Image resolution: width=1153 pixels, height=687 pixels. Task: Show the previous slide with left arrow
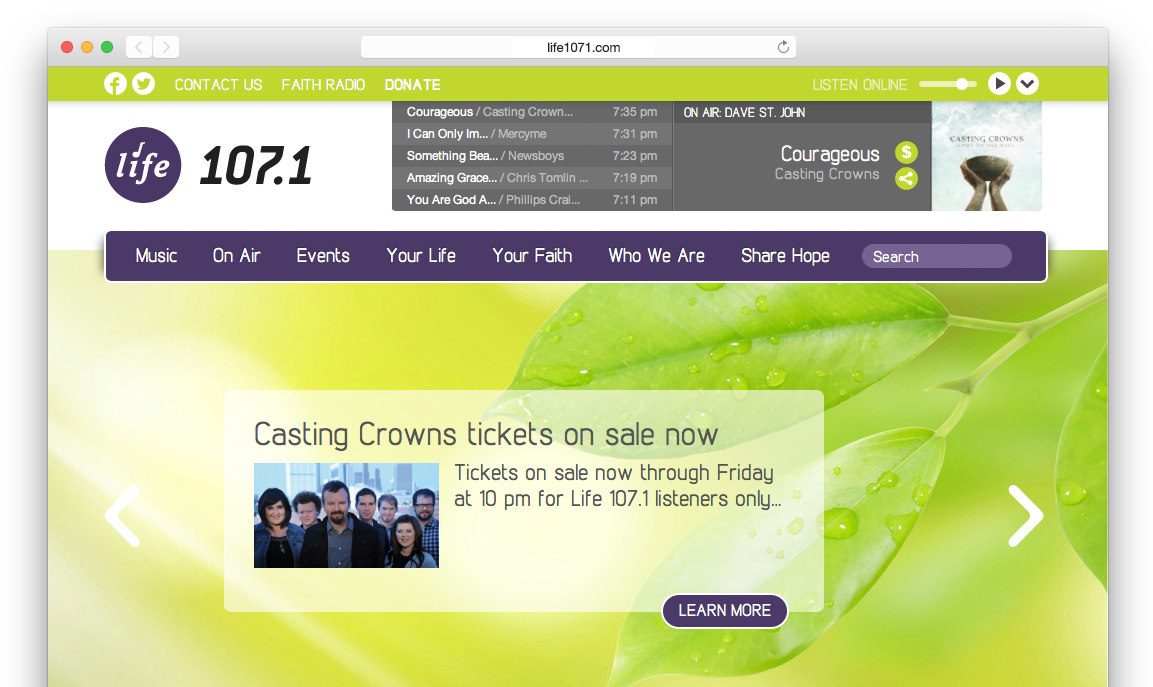point(122,516)
